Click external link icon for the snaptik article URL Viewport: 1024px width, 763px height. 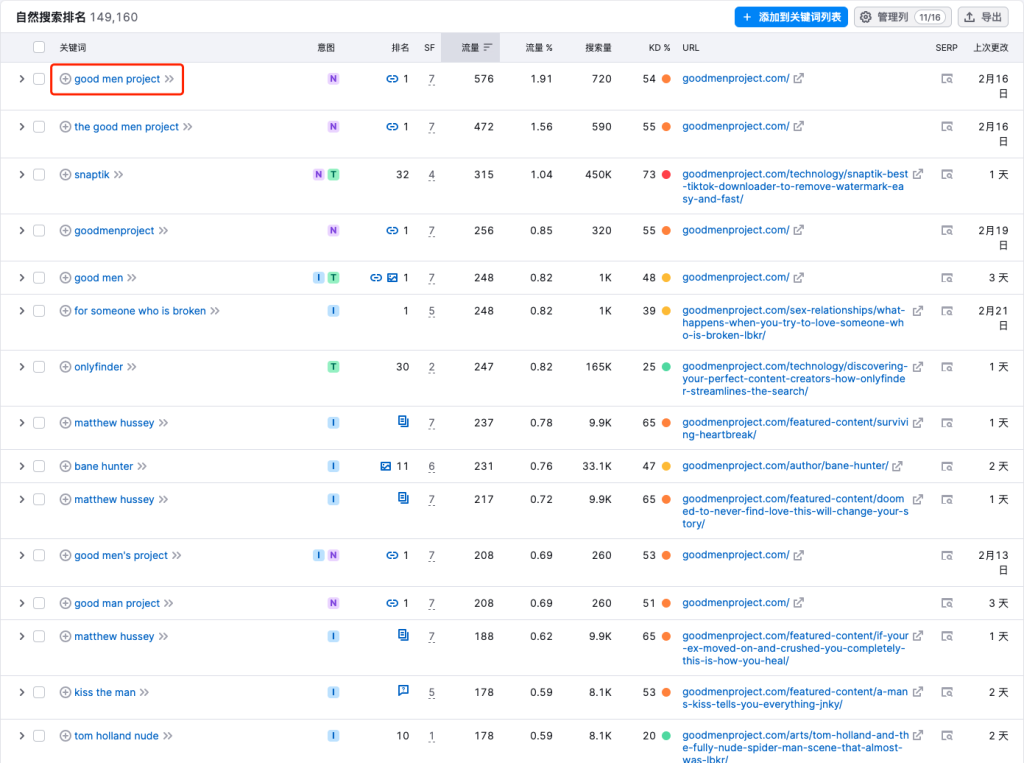click(918, 174)
